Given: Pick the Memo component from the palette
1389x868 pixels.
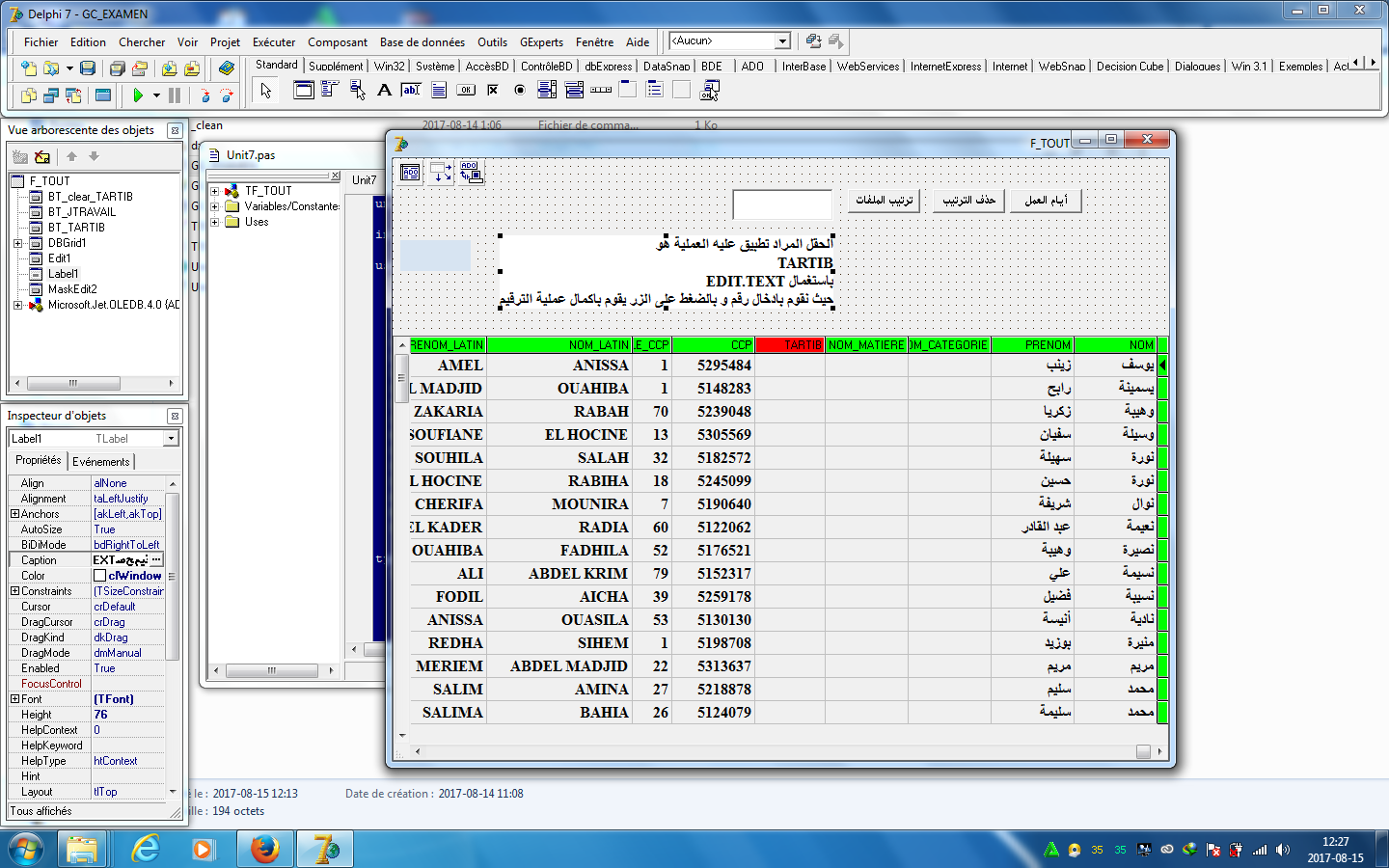Looking at the screenshot, I should pyautogui.click(x=439, y=91).
